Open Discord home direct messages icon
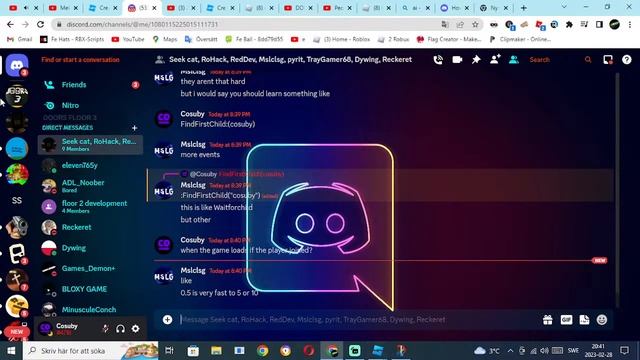640x360 pixels. pyautogui.click(x=17, y=65)
